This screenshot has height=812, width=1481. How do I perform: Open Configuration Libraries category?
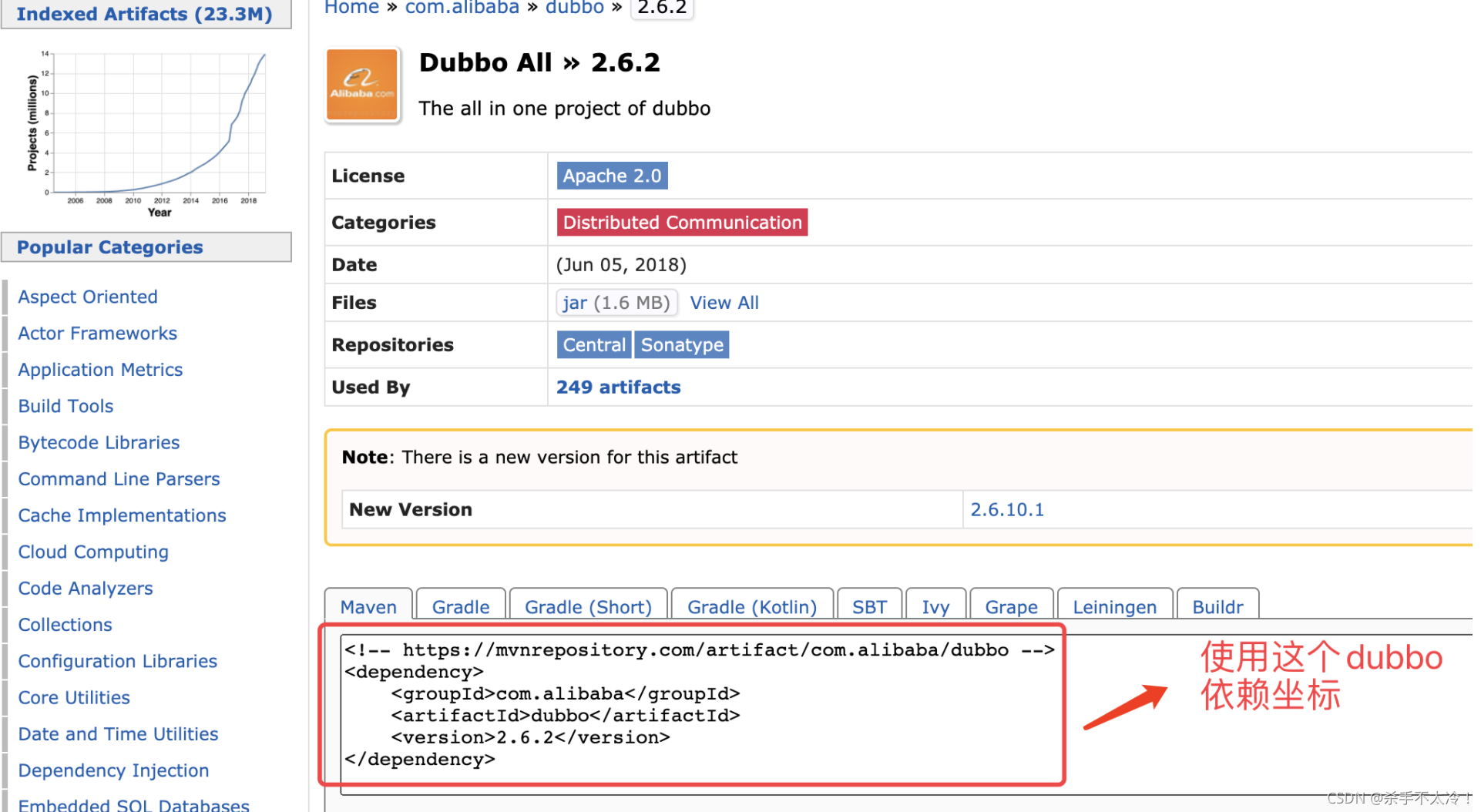pos(117,661)
